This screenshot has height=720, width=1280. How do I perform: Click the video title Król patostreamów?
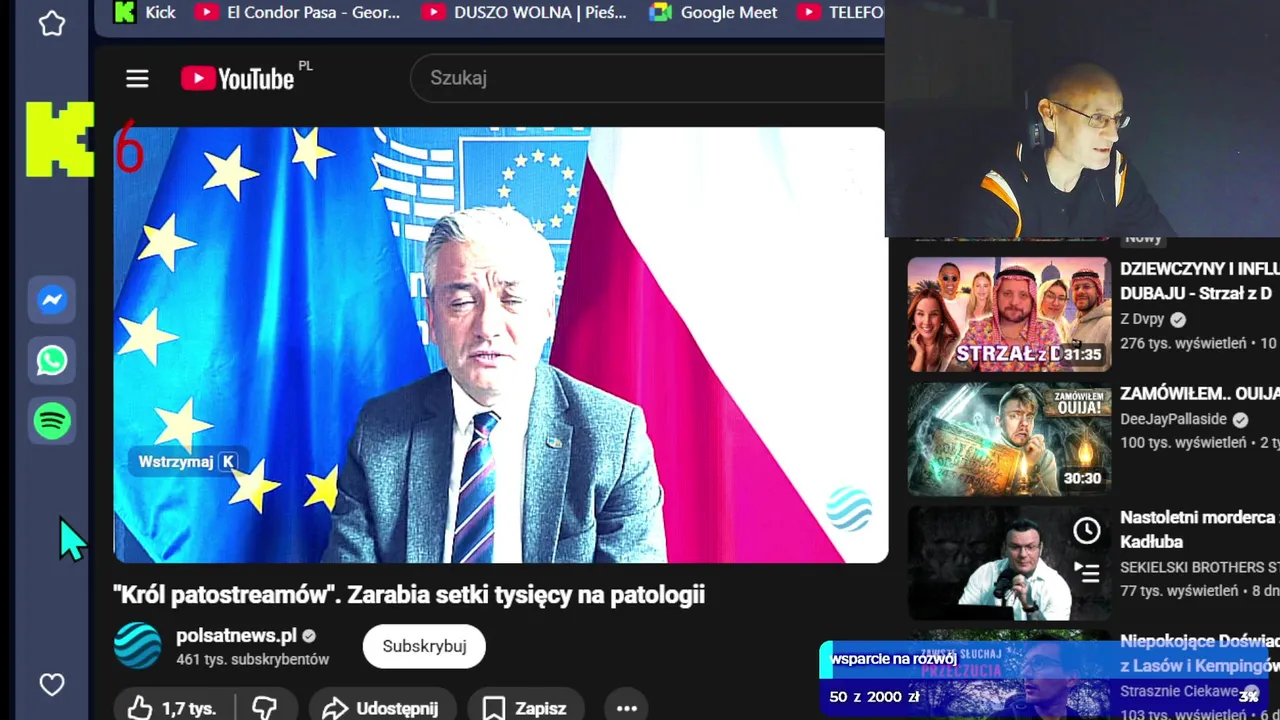[409, 595]
